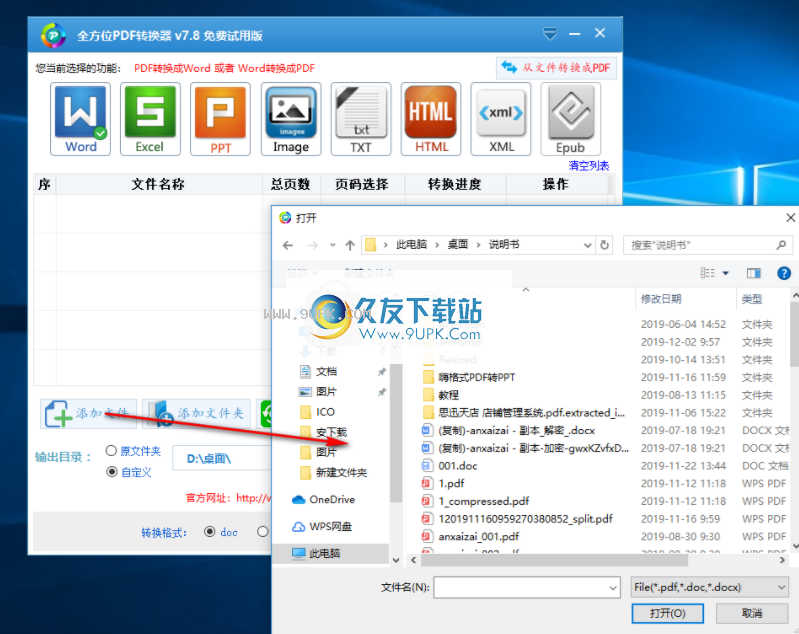This screenshot has width=799, height=634.
Task: Click the file list horizontal scrollbar
Action: [553, 561]
